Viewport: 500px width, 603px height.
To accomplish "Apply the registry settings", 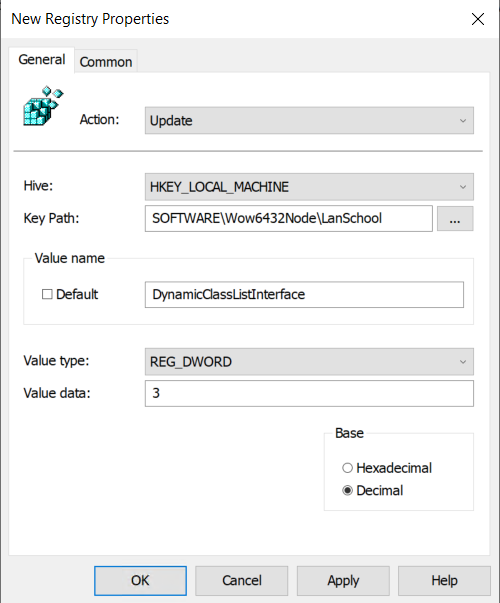I will point(343,581).
